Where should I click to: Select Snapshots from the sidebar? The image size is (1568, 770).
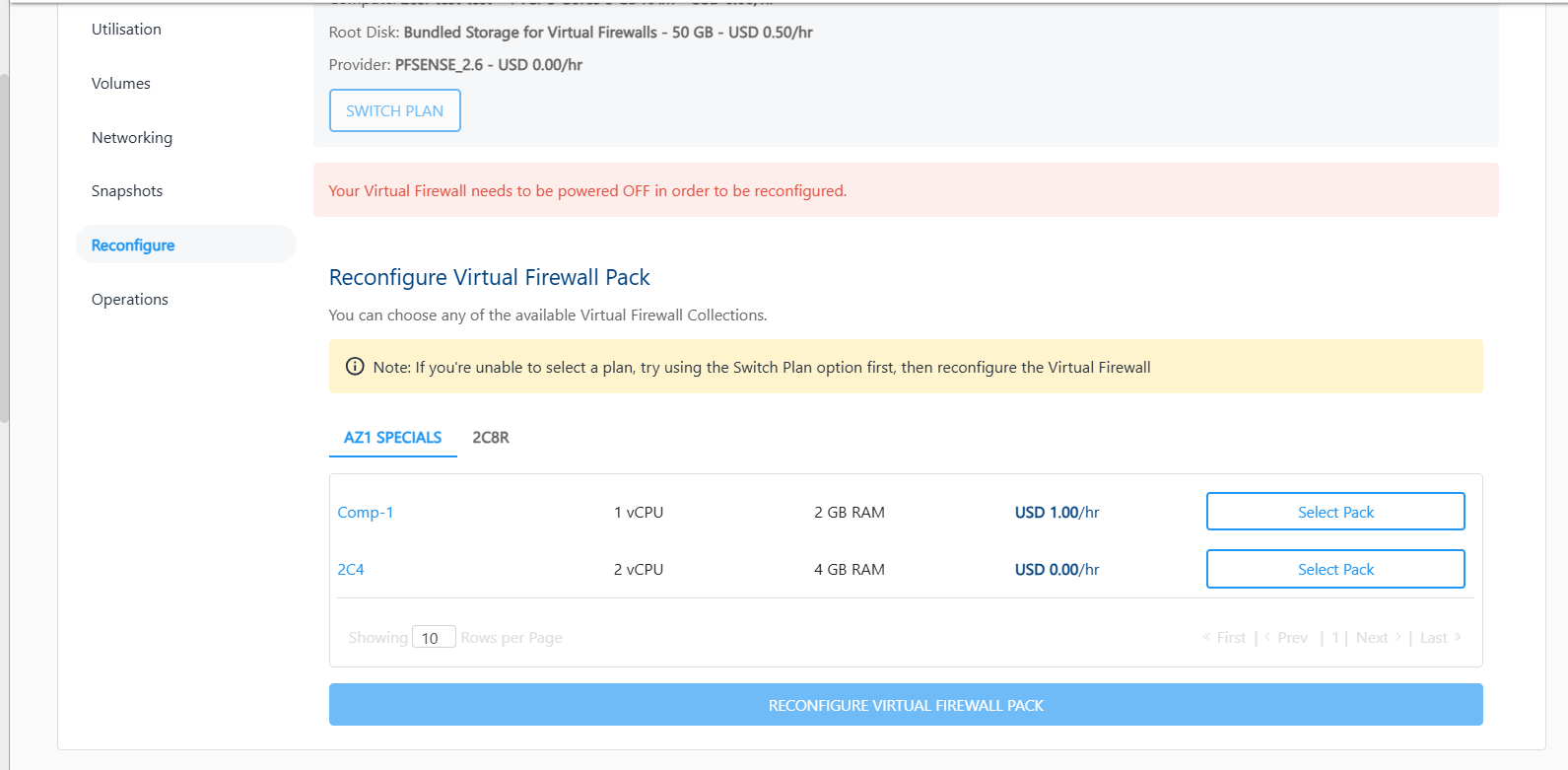[x=127, y=191]
